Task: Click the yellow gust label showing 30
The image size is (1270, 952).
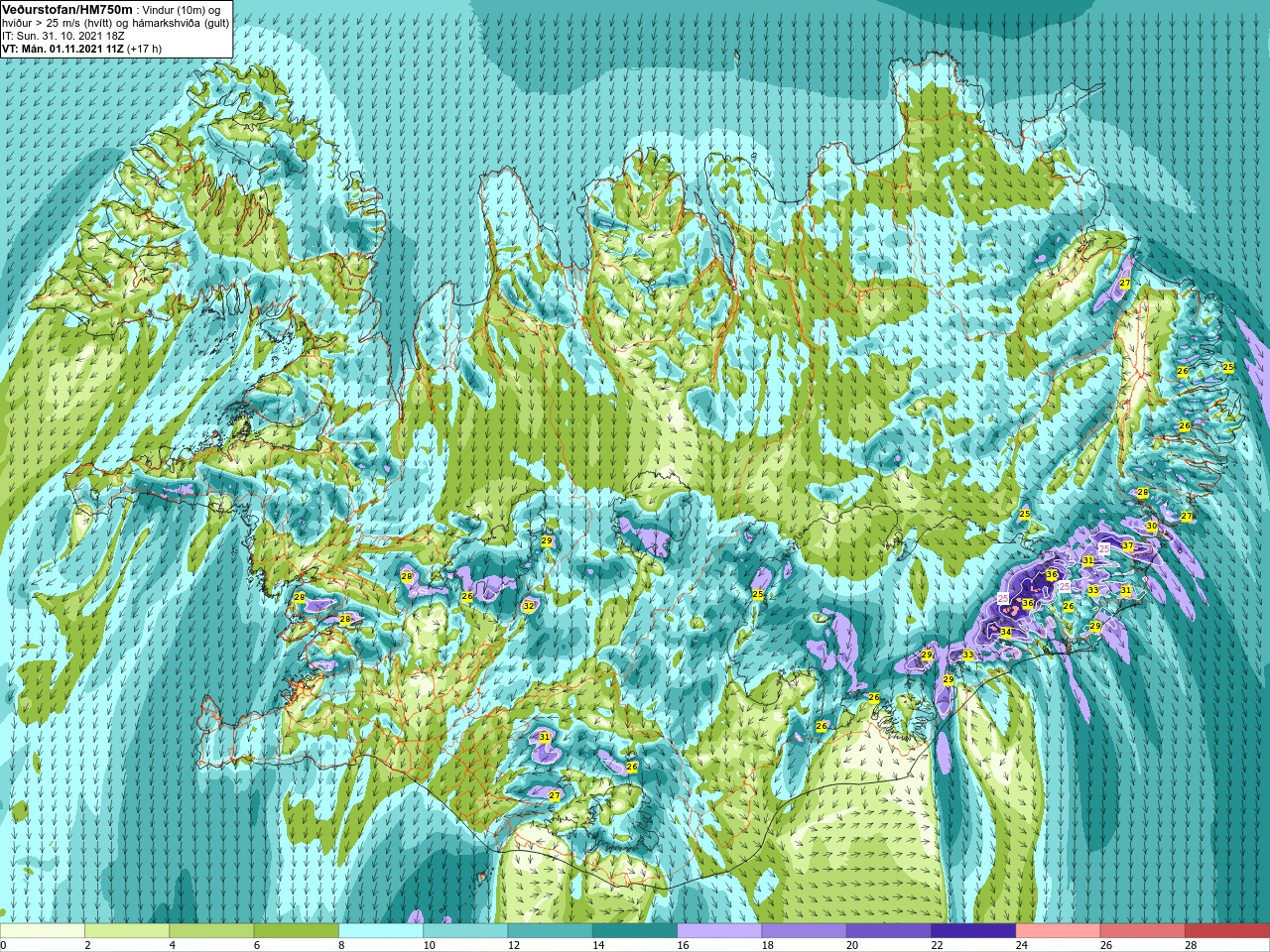Action: click(1151, 527)
